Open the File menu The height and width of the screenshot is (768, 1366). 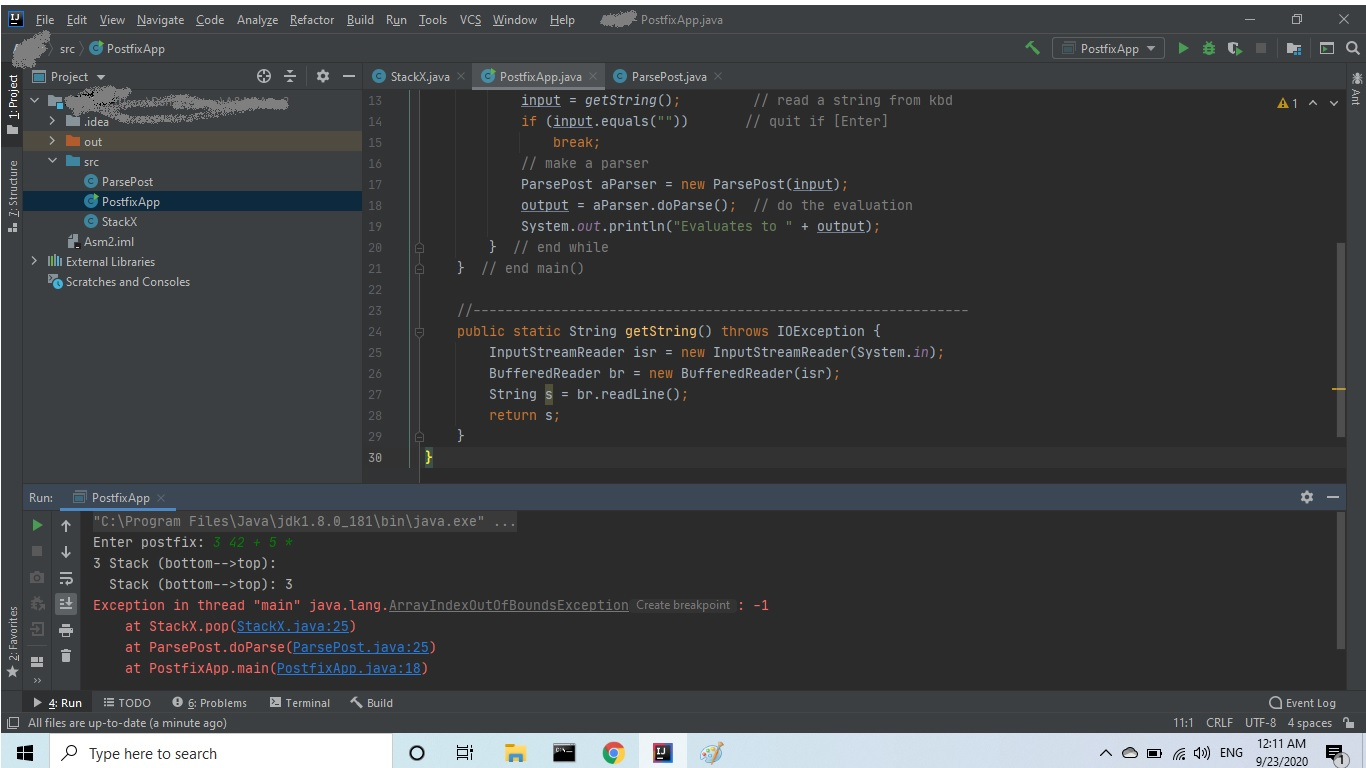pos(45,19)
